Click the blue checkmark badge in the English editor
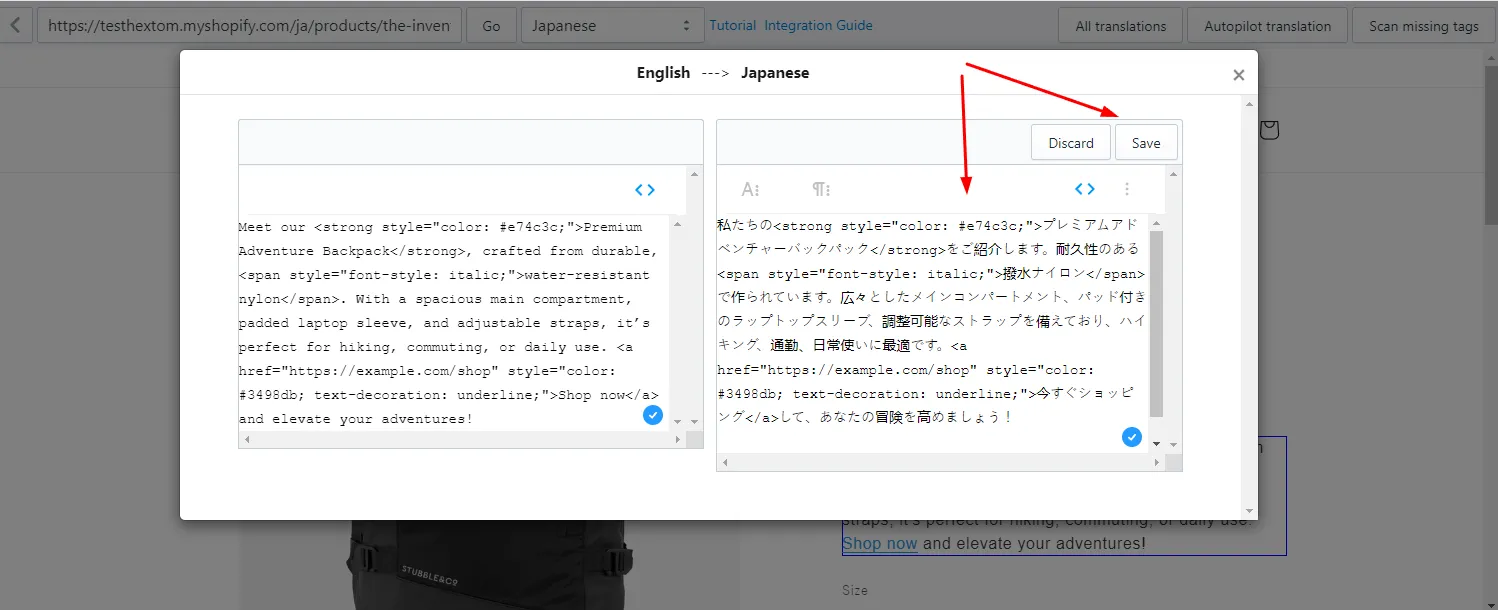Image resolution: width=1498 pixels, height=610 pixels. [x=653, y=415]
